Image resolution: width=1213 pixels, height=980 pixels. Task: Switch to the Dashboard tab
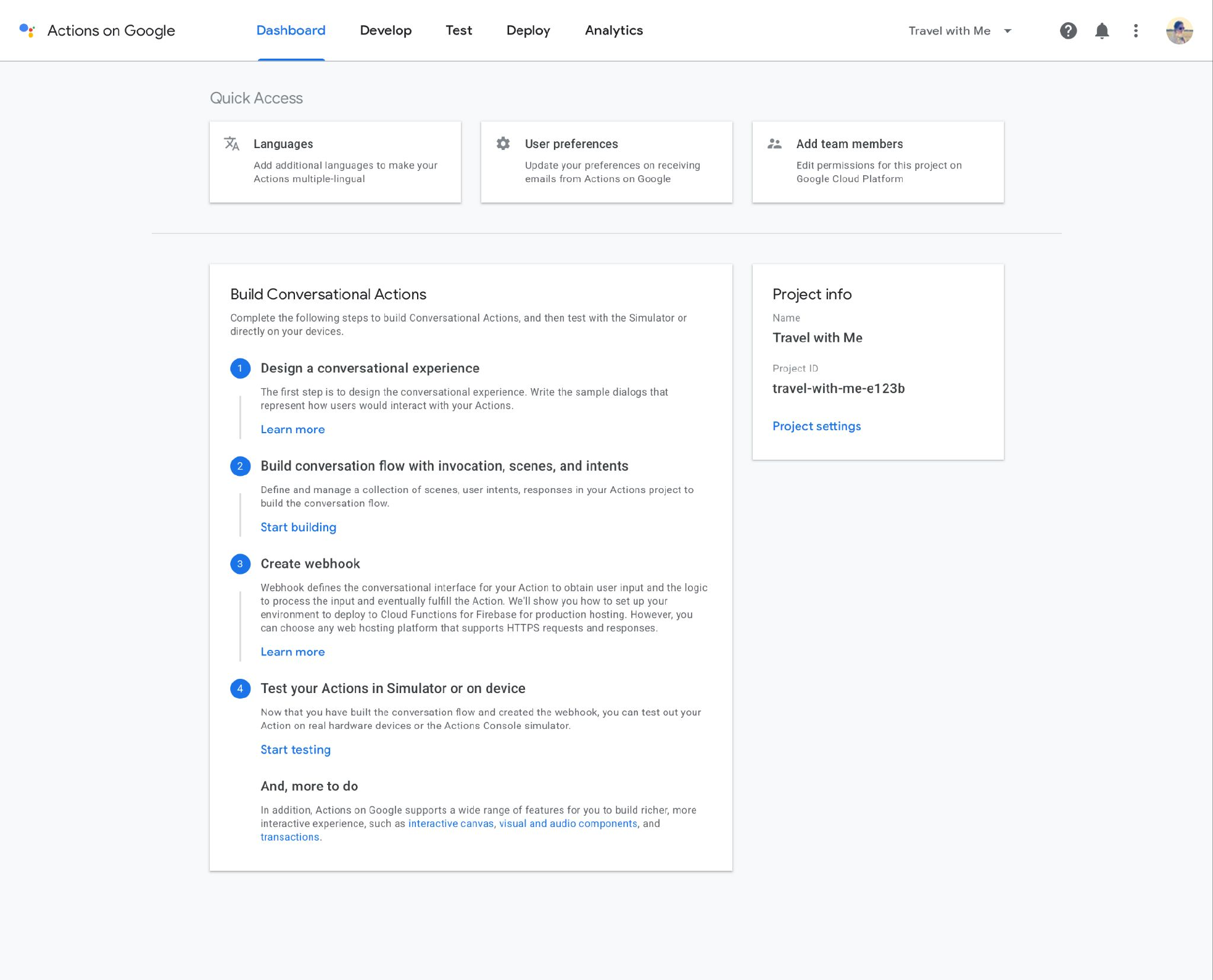(x=291, y=30)
